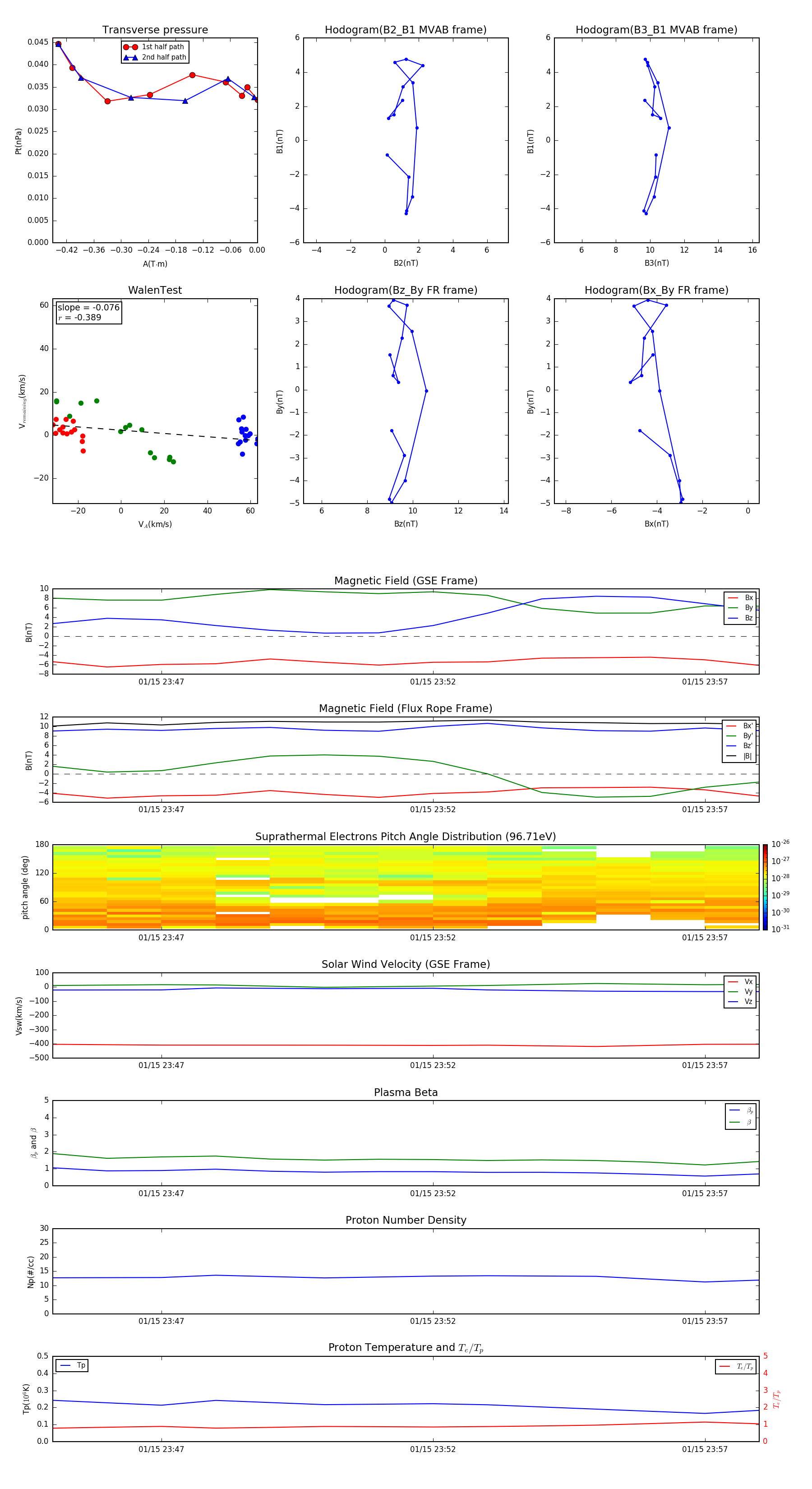Screen dimensions: 812x1489
Task: Click the 'Vsw(km/s)' axis label
Action: tap(18, 1016)
